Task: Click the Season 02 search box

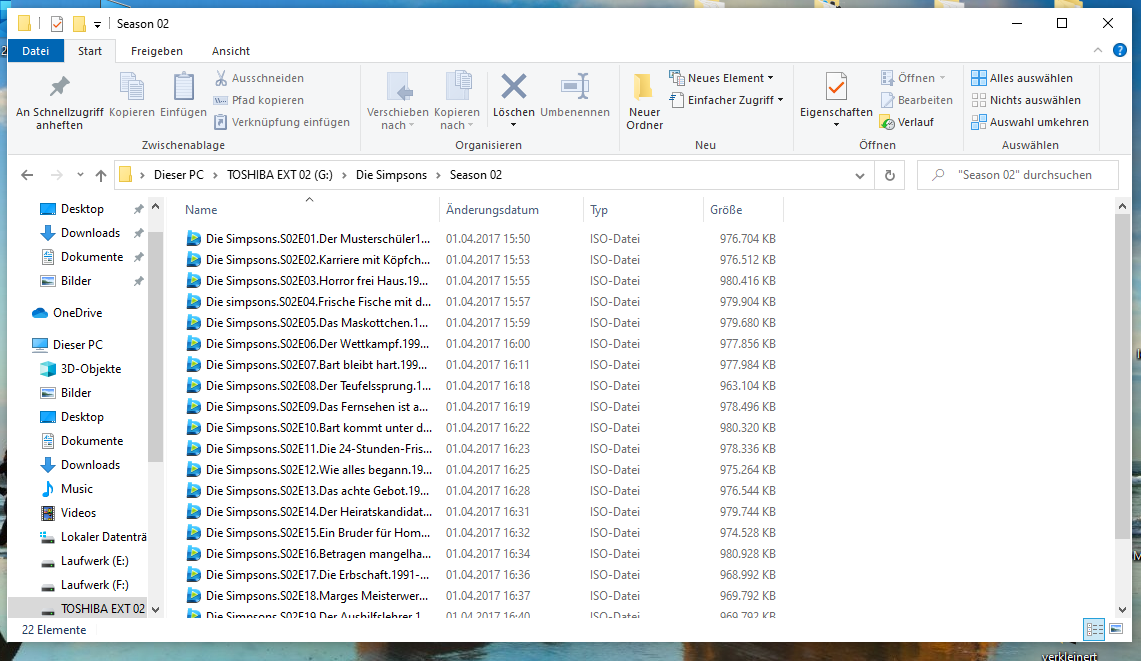Action: tap(1017, 175)
